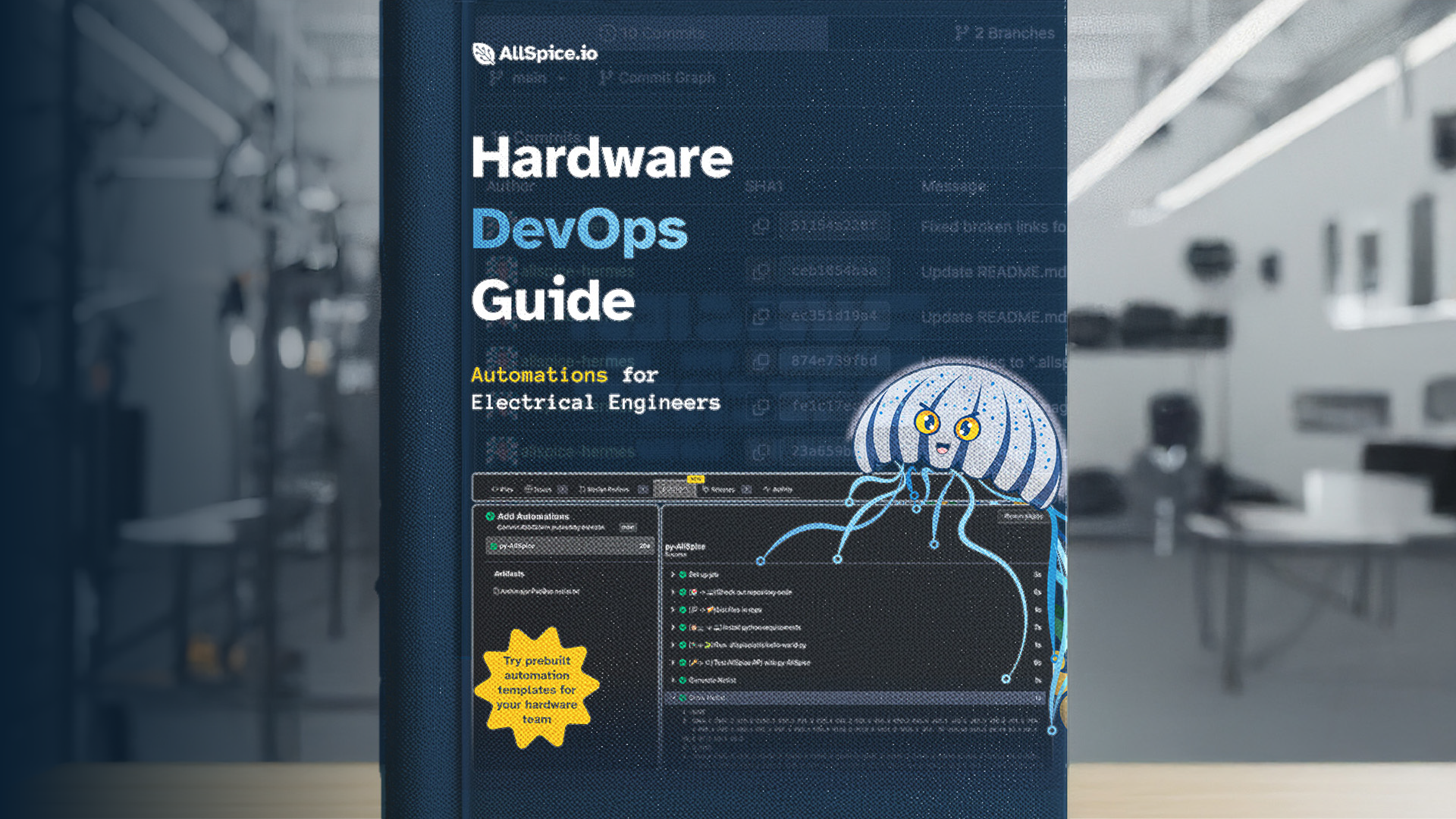Image resolution: width=1456 pixels, height=819 pixels.
Task: Open the Update README.md commit message
Action: pyautogui.click(x=992, y=271)
